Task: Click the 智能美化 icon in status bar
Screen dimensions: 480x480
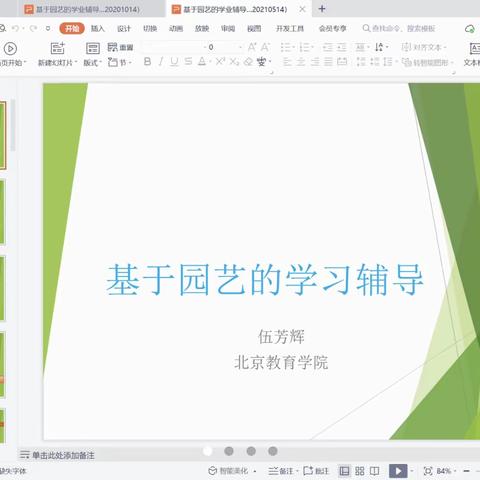Action: pyautogui.click(x=213, y=471)
